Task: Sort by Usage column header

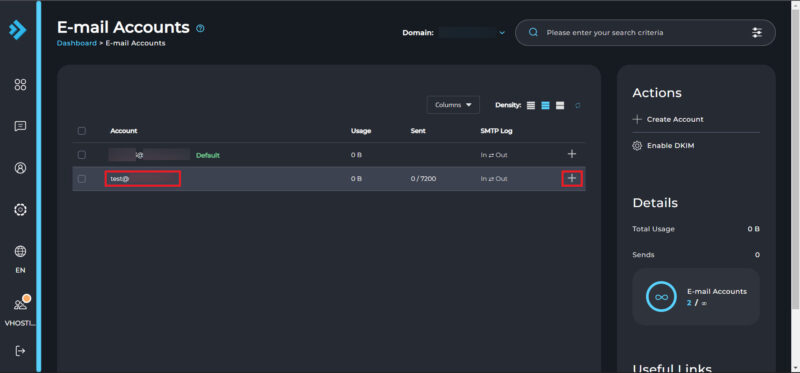Action: 361,131
